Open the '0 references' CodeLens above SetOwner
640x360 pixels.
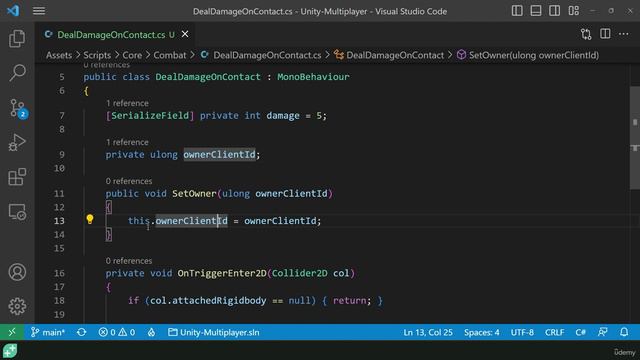(x=129, y=181)
